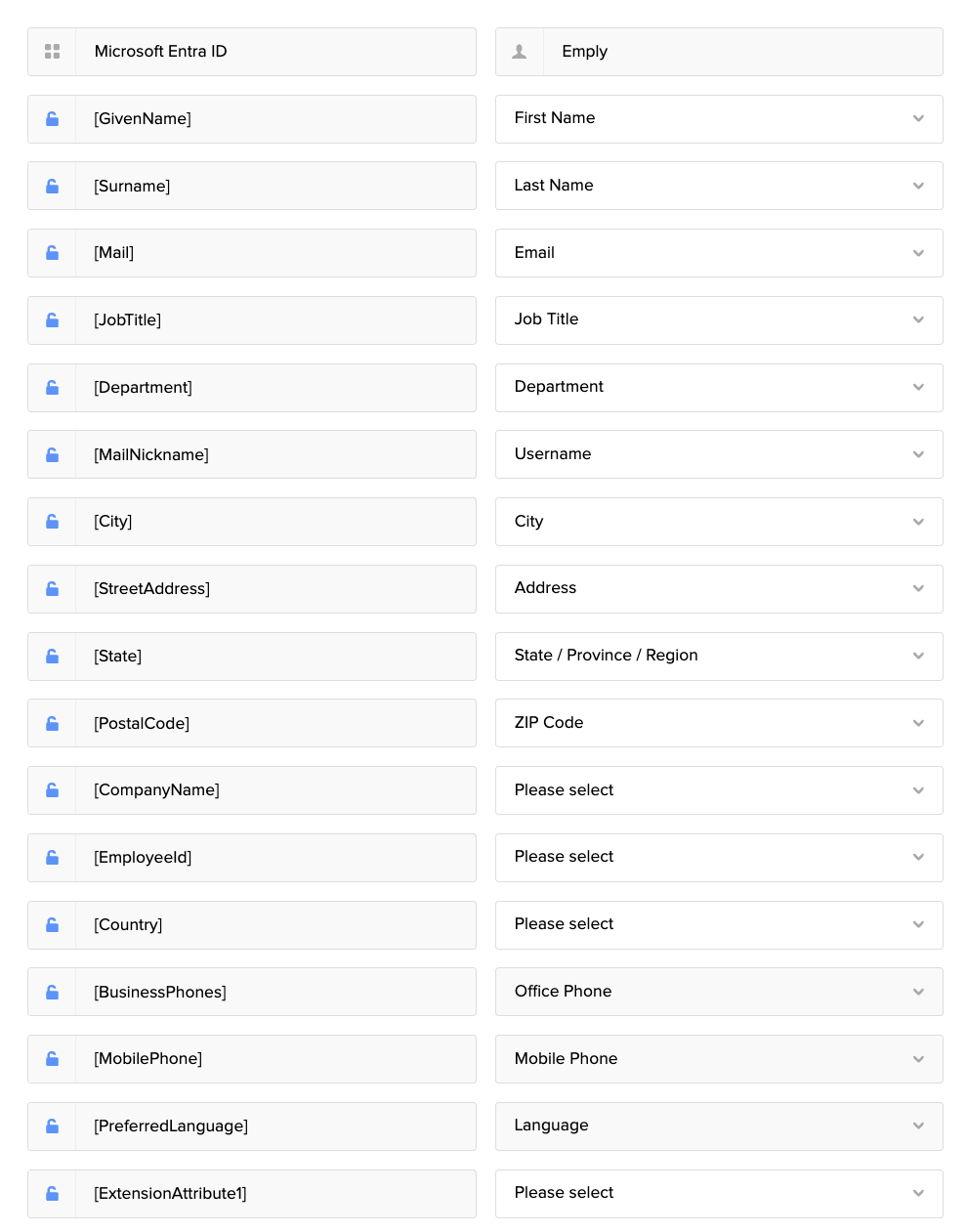966x1232 pixels.
Task: Click the lock icon beside [ExtensionAttribute1]
Action: [53, 1194]
